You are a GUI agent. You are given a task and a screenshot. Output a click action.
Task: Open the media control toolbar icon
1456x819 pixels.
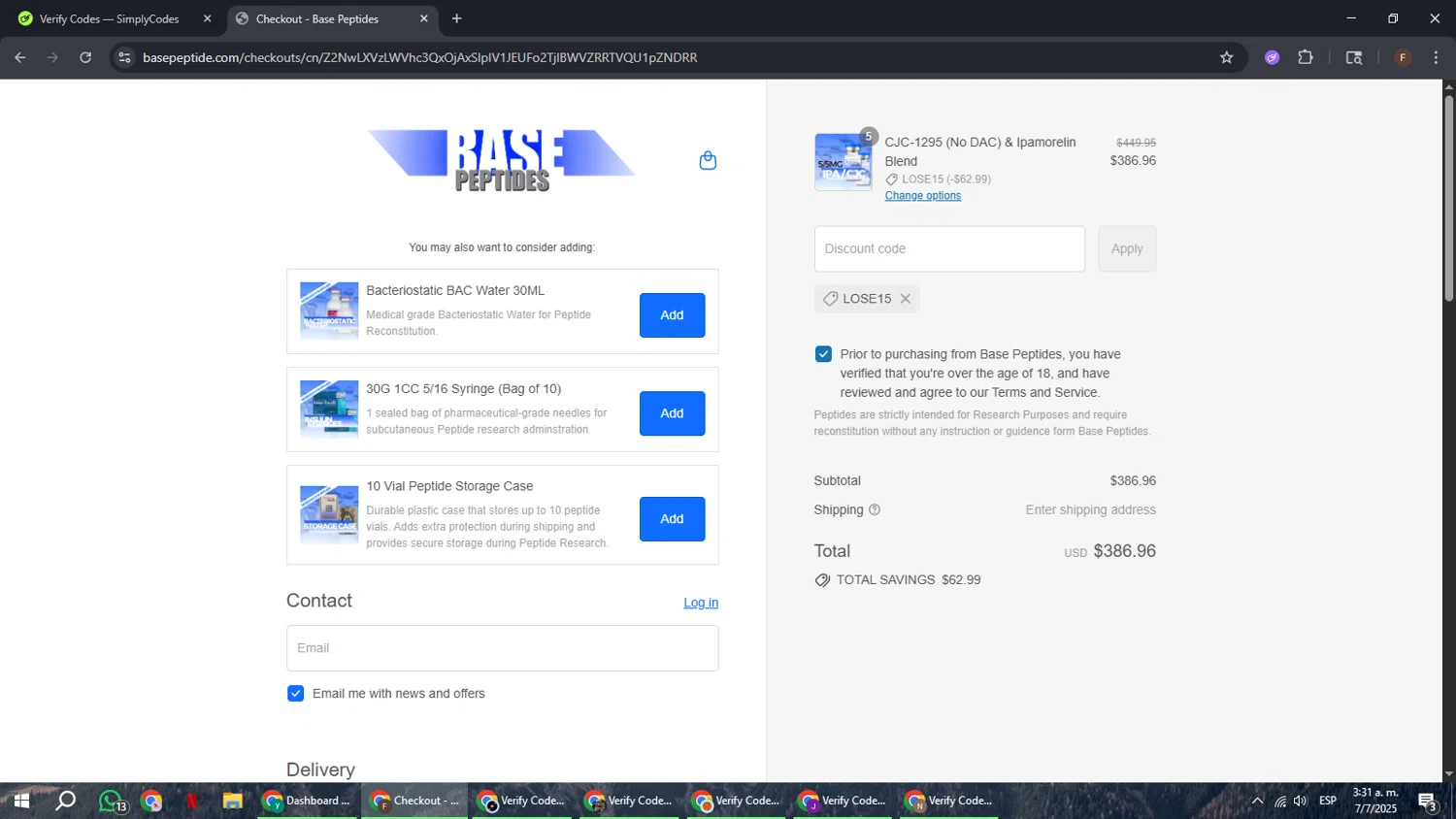click(1354, 57)
